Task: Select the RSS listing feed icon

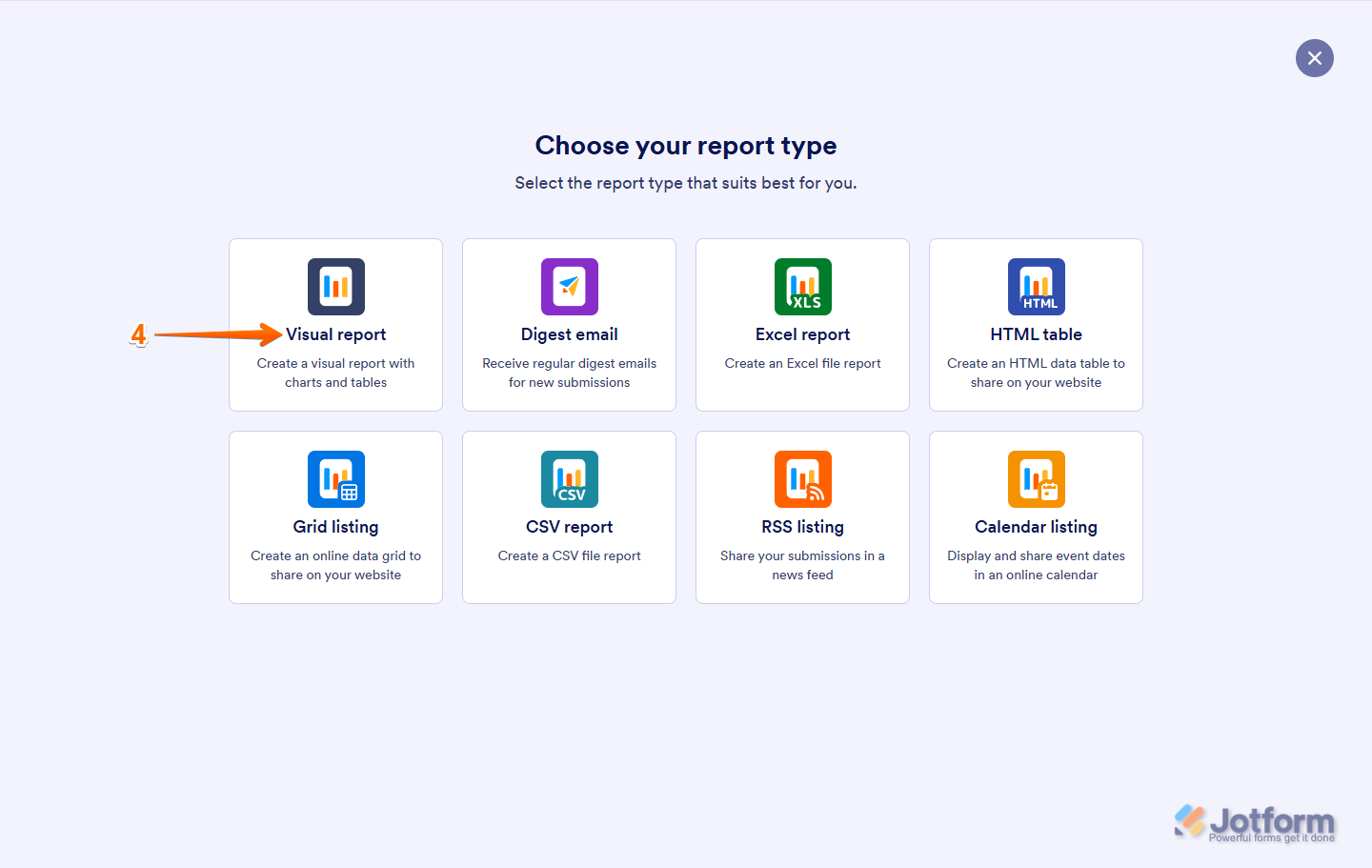Action: coord(802,478)
